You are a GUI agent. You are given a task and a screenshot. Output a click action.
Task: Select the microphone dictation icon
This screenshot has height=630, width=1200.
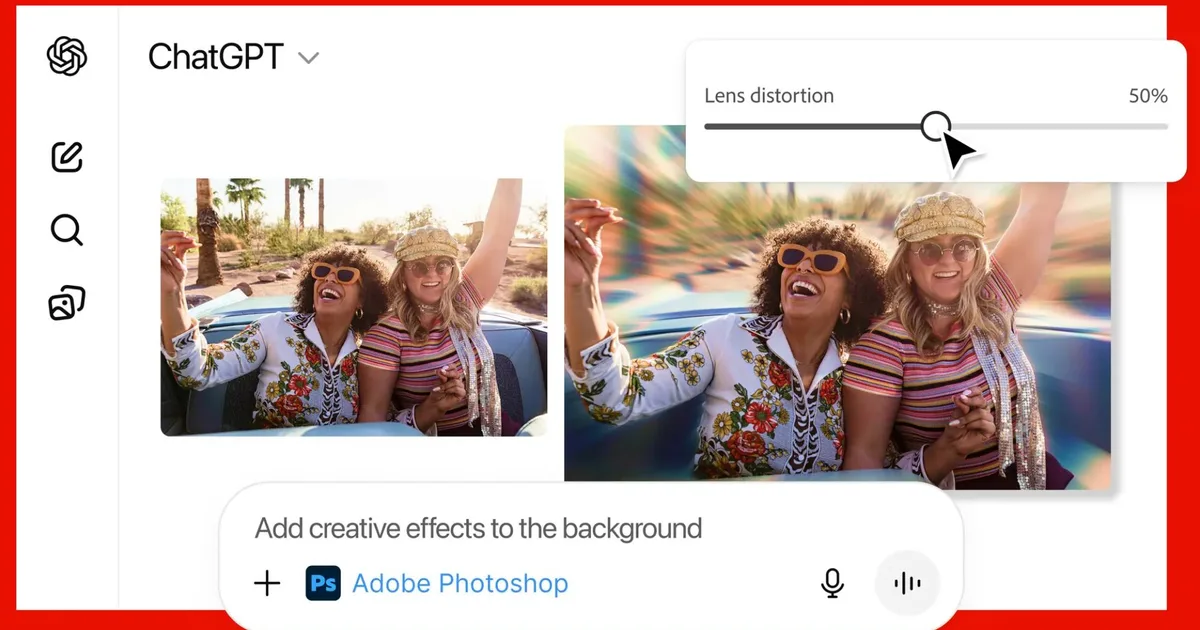[x=833, y=583]
